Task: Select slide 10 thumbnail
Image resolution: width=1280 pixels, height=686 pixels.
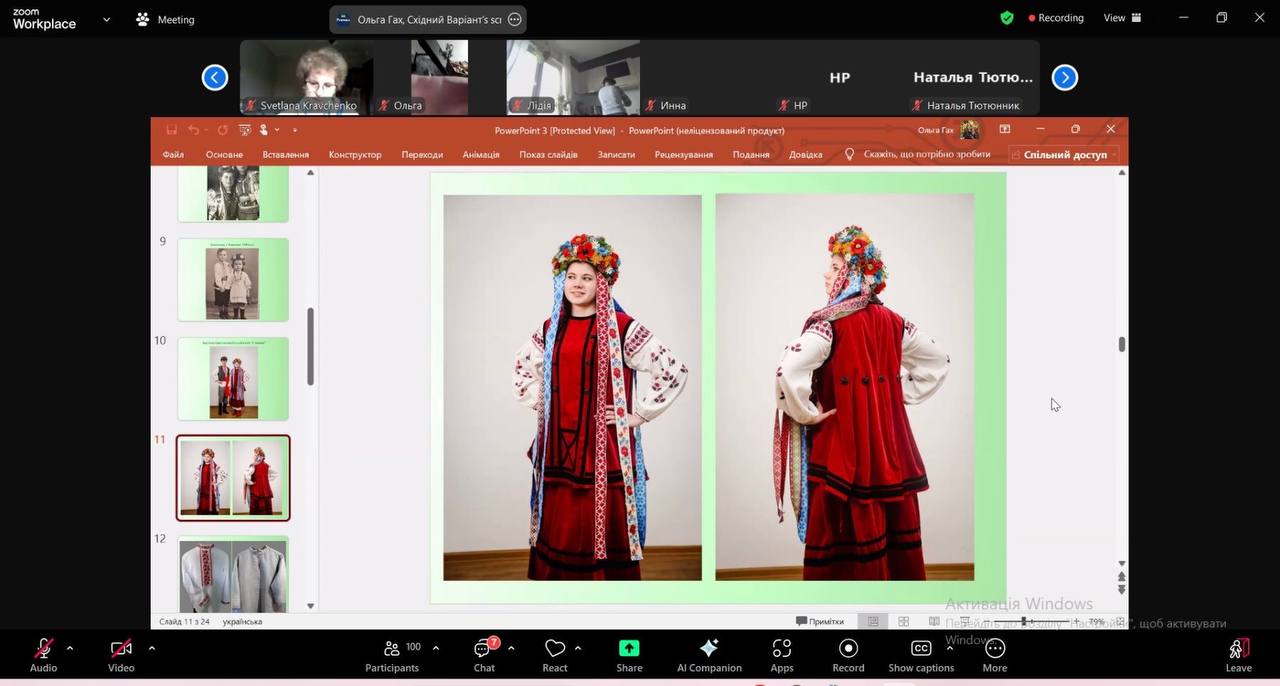Action: (233, 378)
